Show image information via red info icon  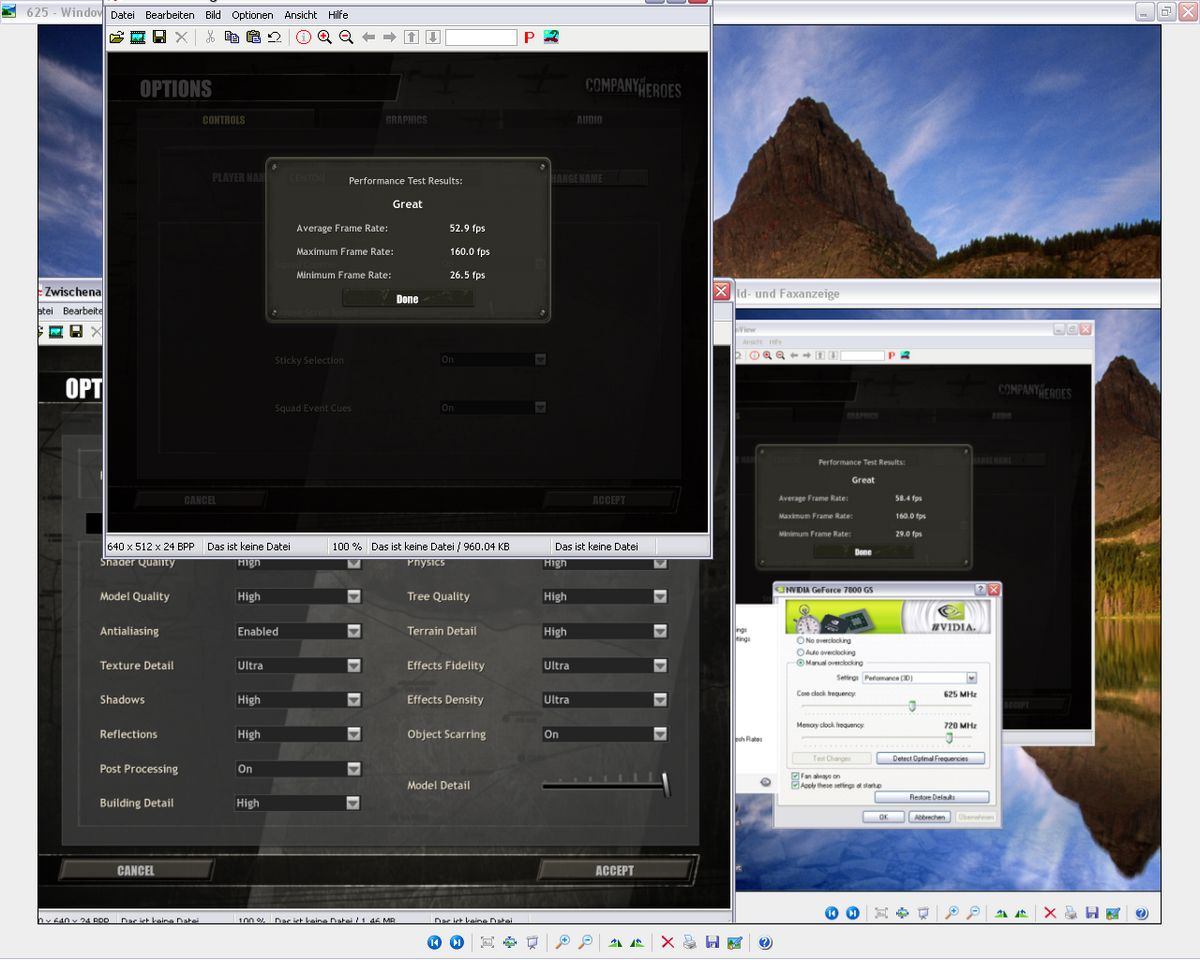pyautogui.click(x=304, y=37)
